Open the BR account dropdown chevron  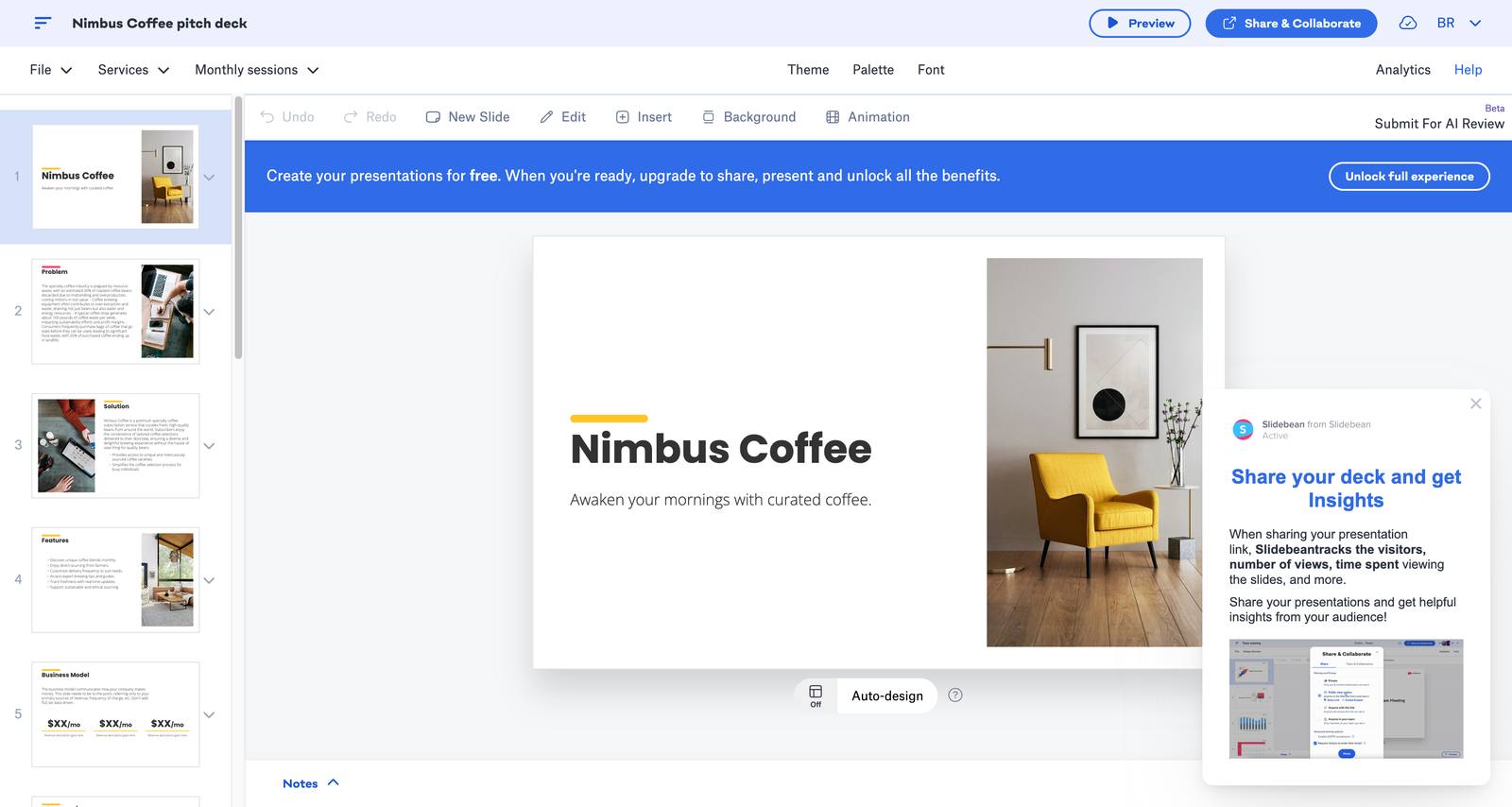[x=1475, y=23]
